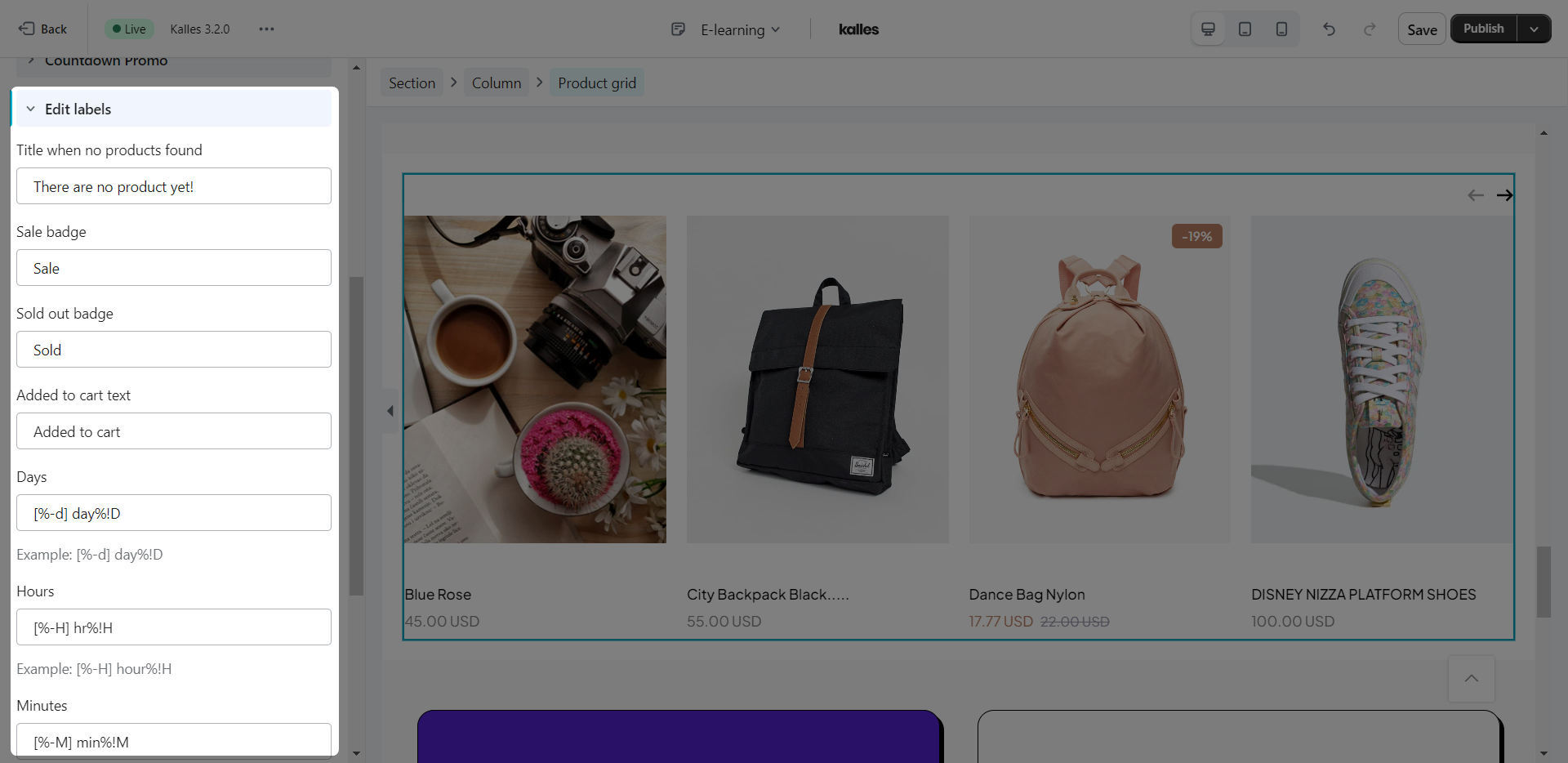Click the Publish button
This screenshot has height=763, width=1568.
[1483, 29]
